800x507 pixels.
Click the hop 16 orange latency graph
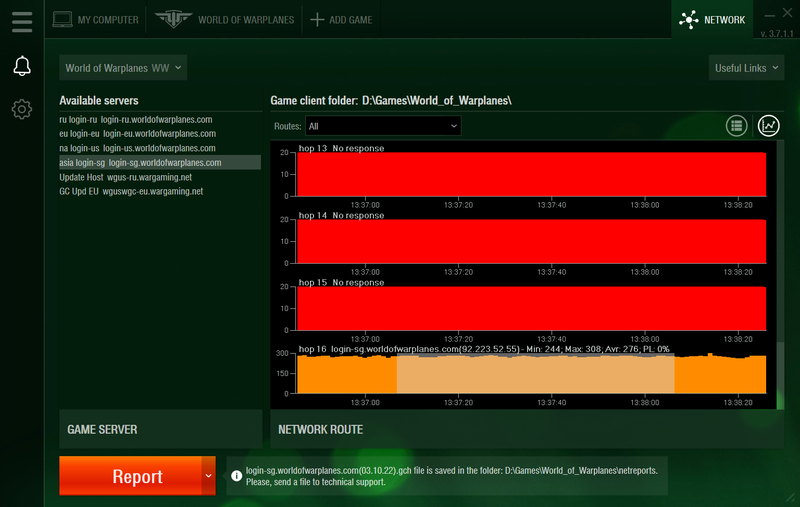click(x=531, y=374)
